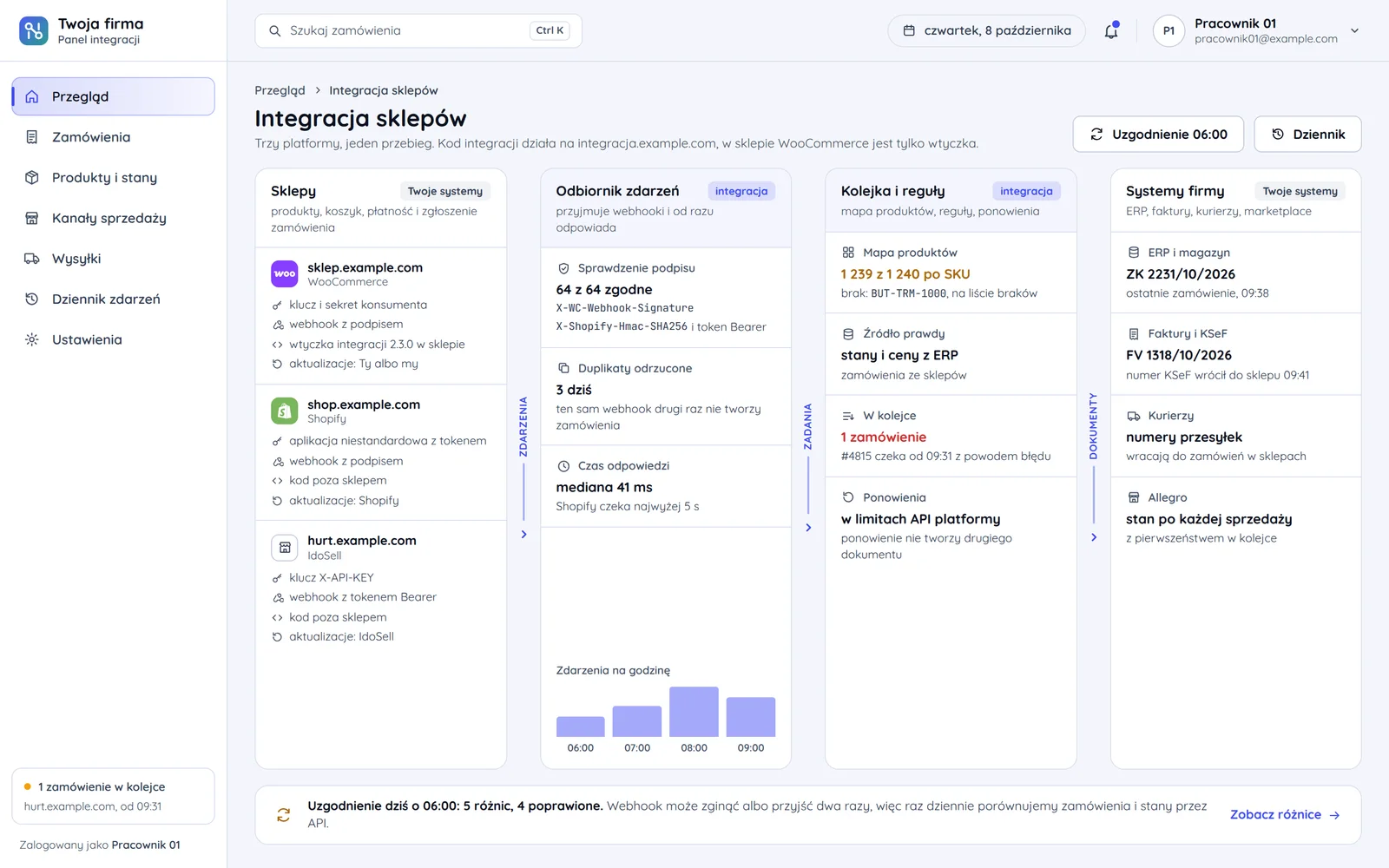Click the key icon beside klucz X-API-KEY
The width and height of the screenshot is (1389, 868).
click(277, 578)
